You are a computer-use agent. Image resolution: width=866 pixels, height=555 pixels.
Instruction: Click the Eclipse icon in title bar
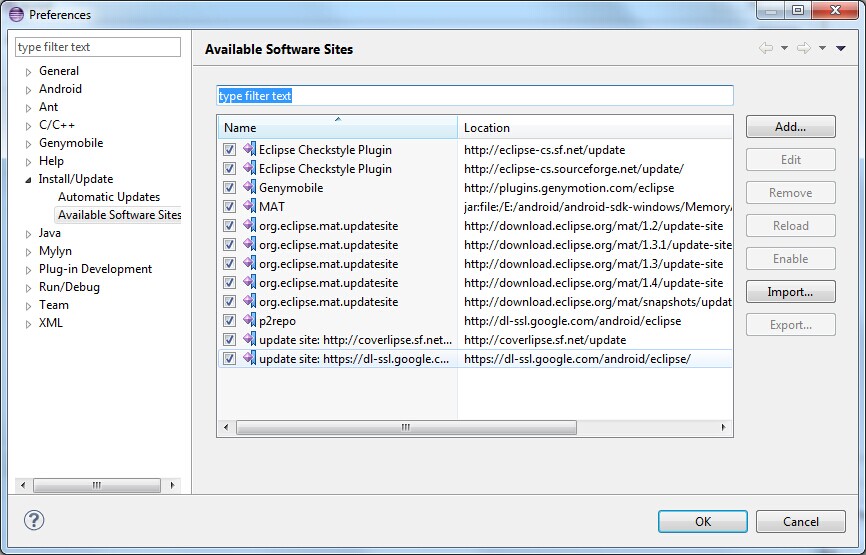coord(16,15)
